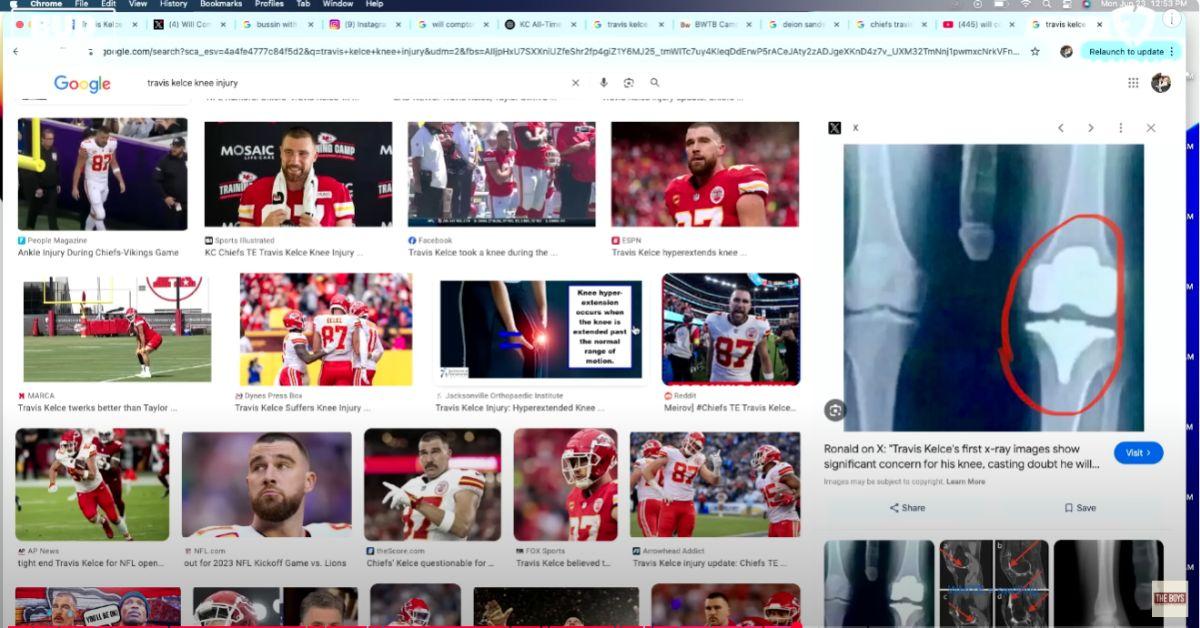
Task: Open FOX Sports Kelce image result
Action: pyautogui.click(x=566, y=485)
